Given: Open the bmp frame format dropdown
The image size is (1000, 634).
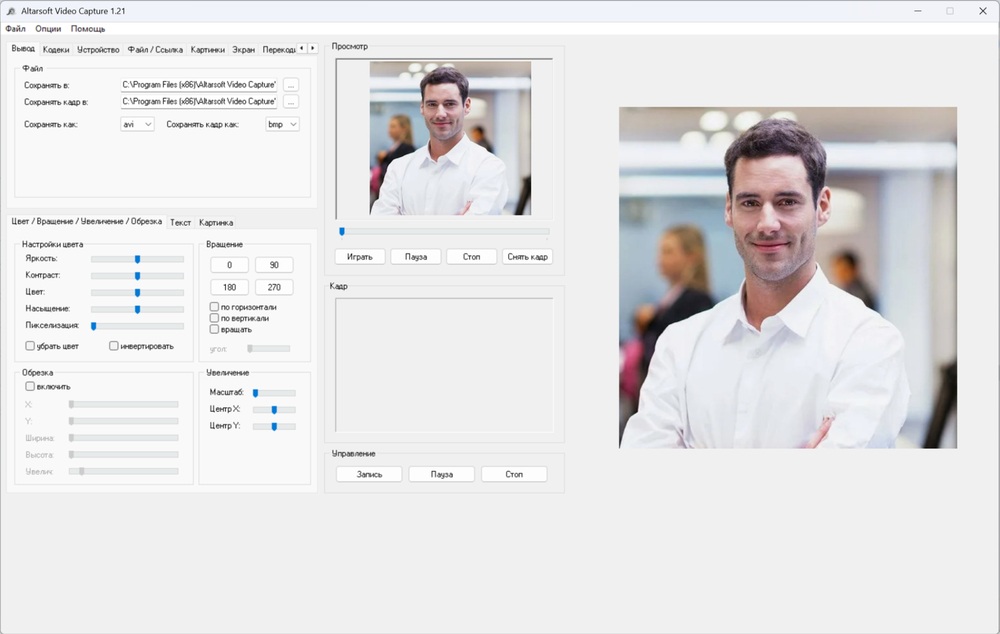Looking at the screenshot, I should 282,124.
